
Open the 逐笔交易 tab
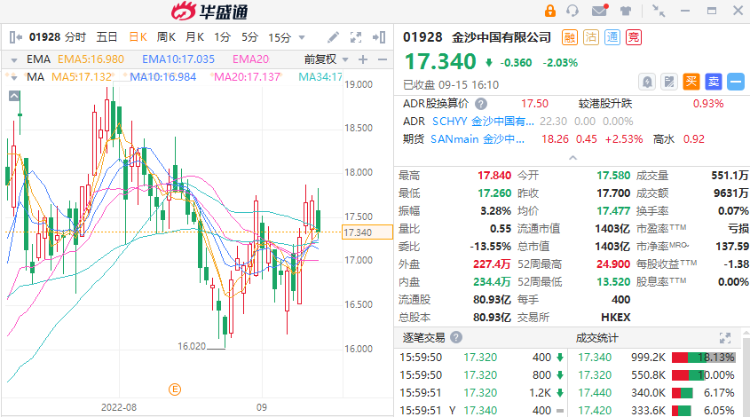(x=424, y=338)
